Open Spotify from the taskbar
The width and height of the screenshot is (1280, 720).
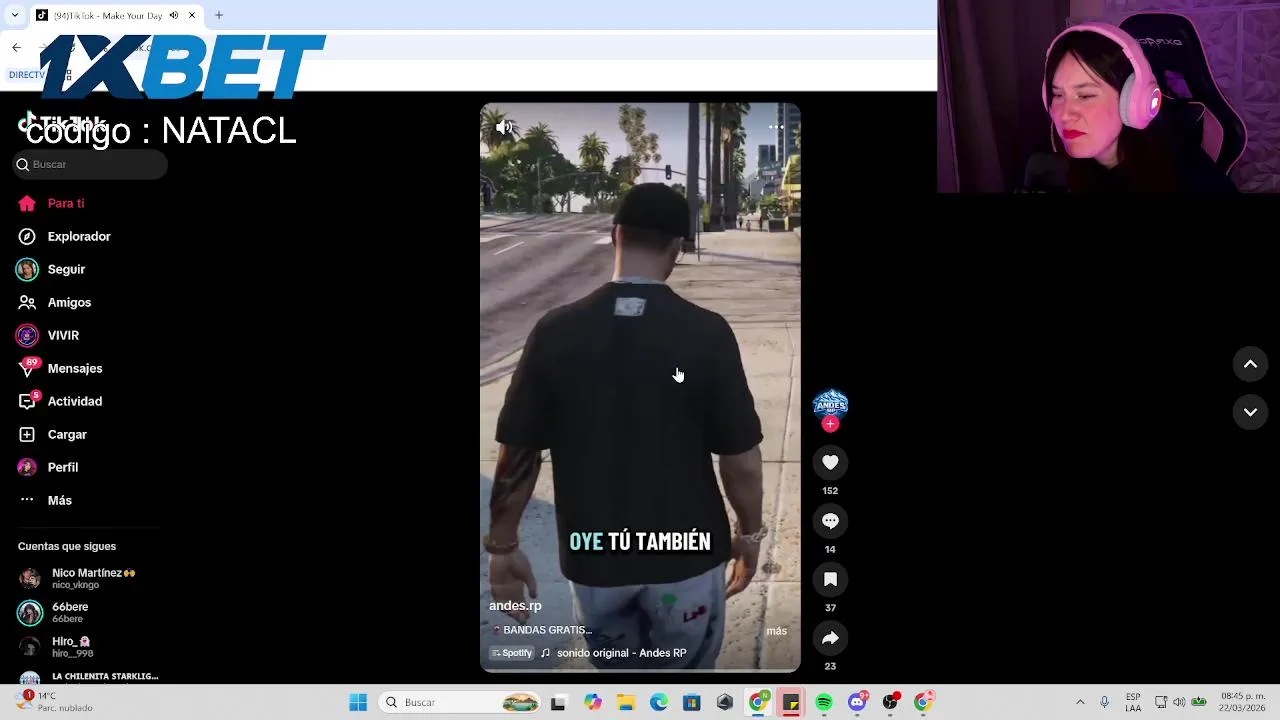tap(824, 702)
